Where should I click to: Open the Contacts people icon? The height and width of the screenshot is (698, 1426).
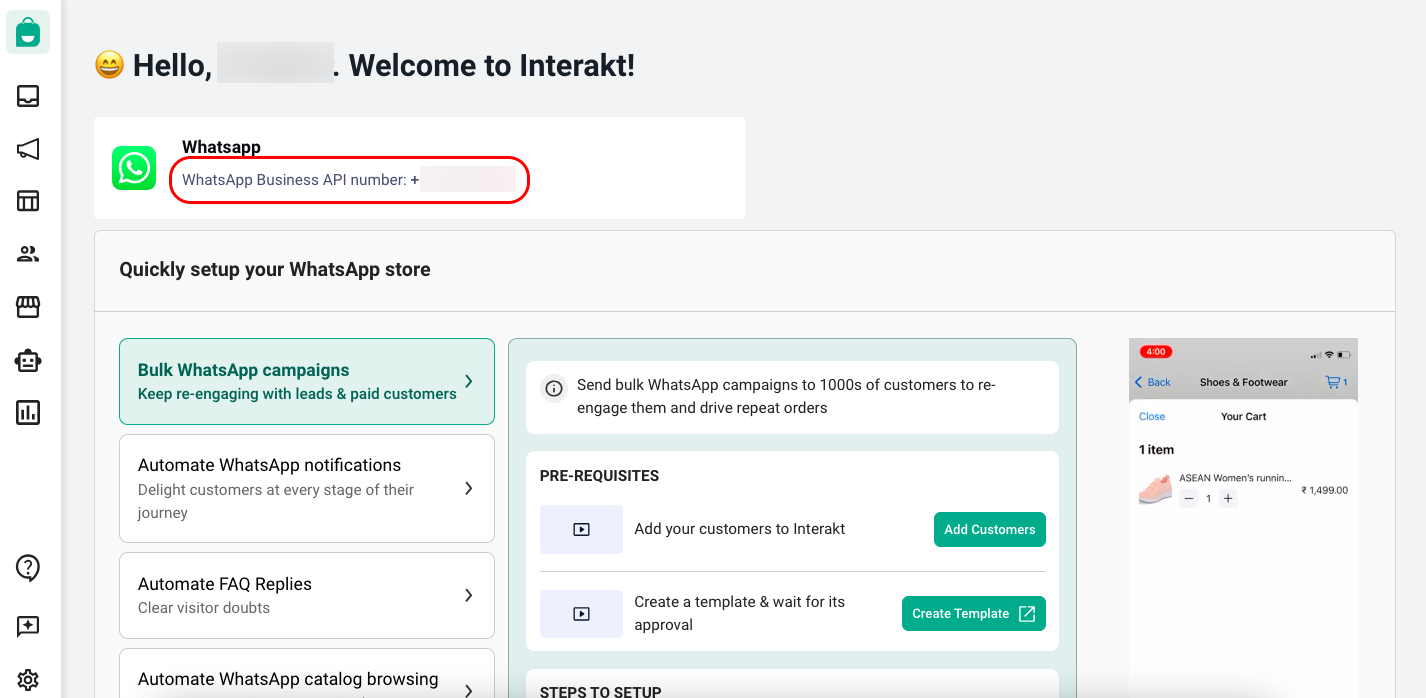pos(28,254)
